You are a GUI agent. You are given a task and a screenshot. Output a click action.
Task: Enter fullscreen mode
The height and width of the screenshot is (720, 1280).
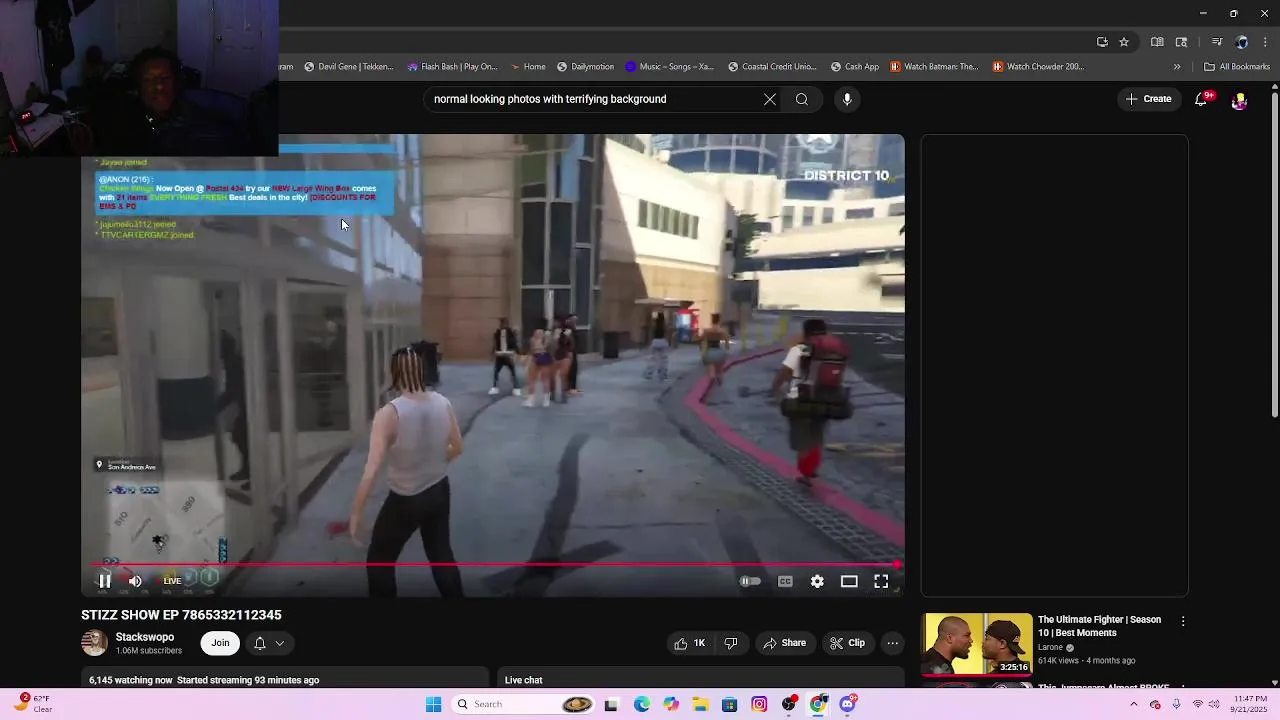tap(881, 581)
